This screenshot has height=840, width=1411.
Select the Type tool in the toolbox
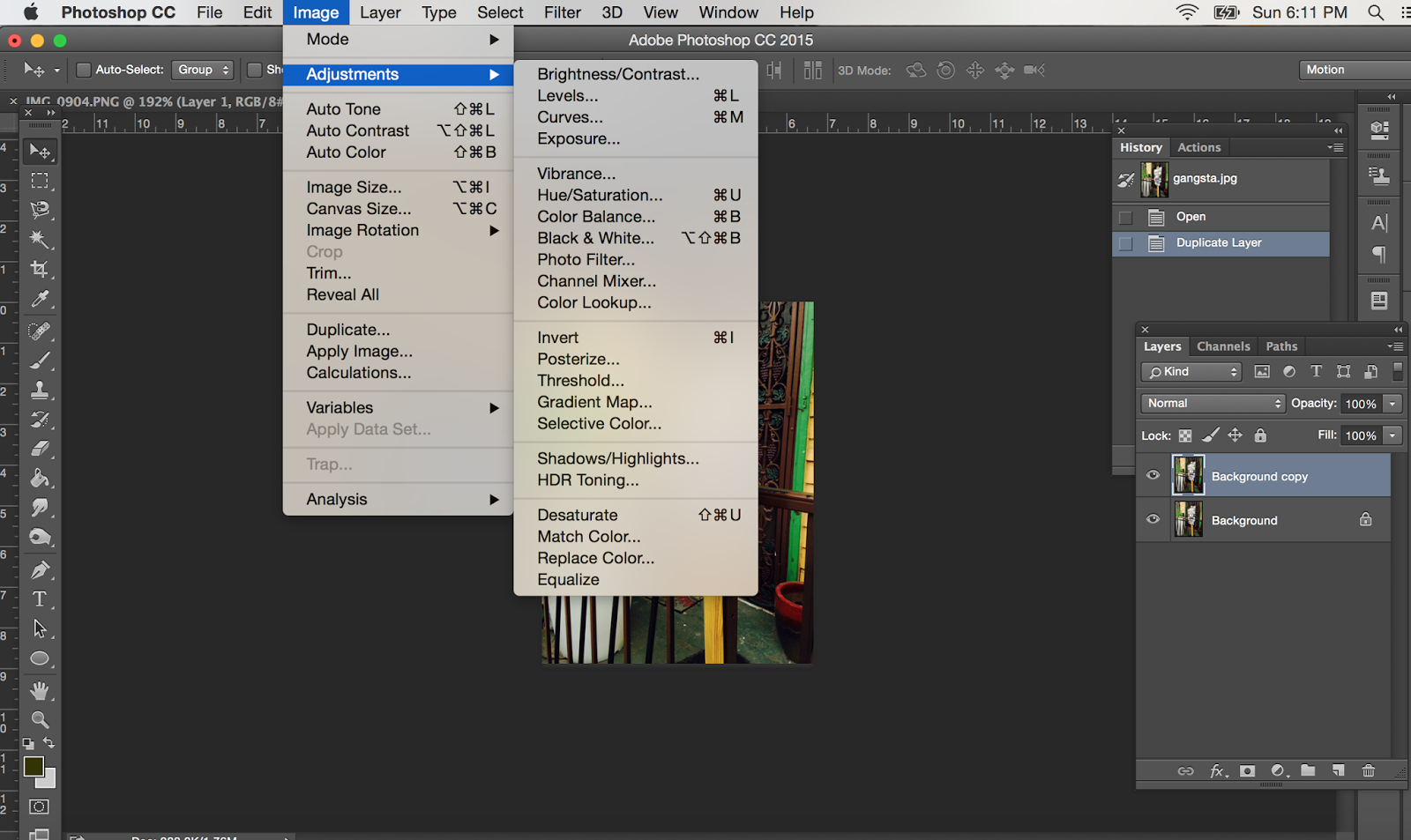tap(40, 599)
